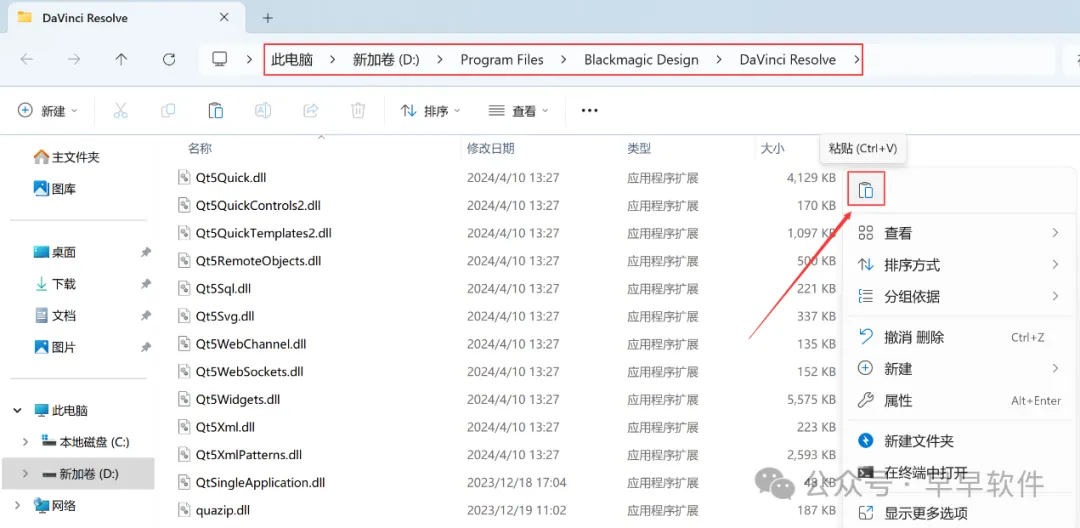Open the 分组依据 submenu
Viewport: 1080px width, 528px height.
point(959,297)
